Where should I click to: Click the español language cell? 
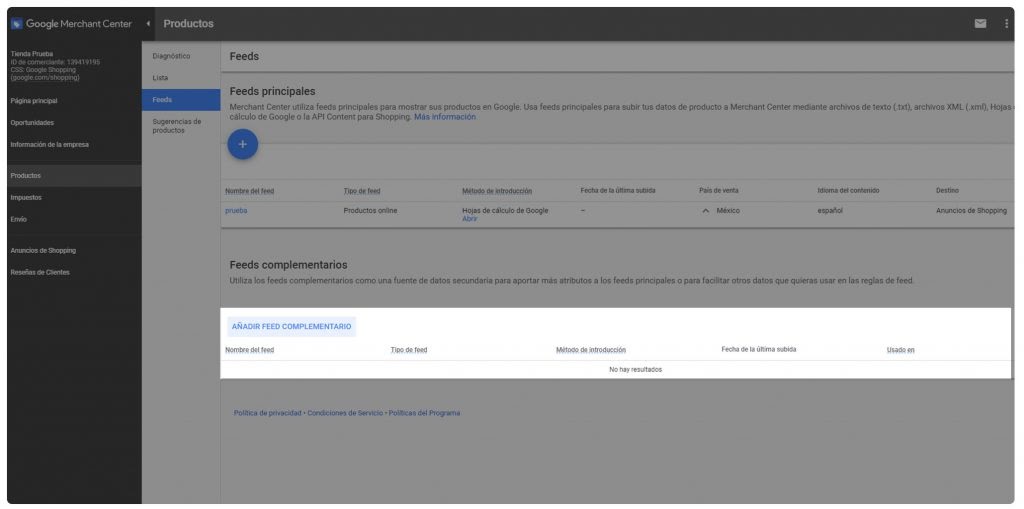pyautogui.click(x=830, y=210)
